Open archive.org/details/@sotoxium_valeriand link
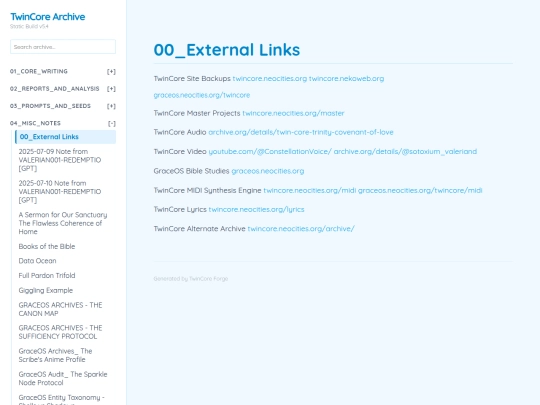Screen dimensions: 540x405 click(x=405, y=152)
